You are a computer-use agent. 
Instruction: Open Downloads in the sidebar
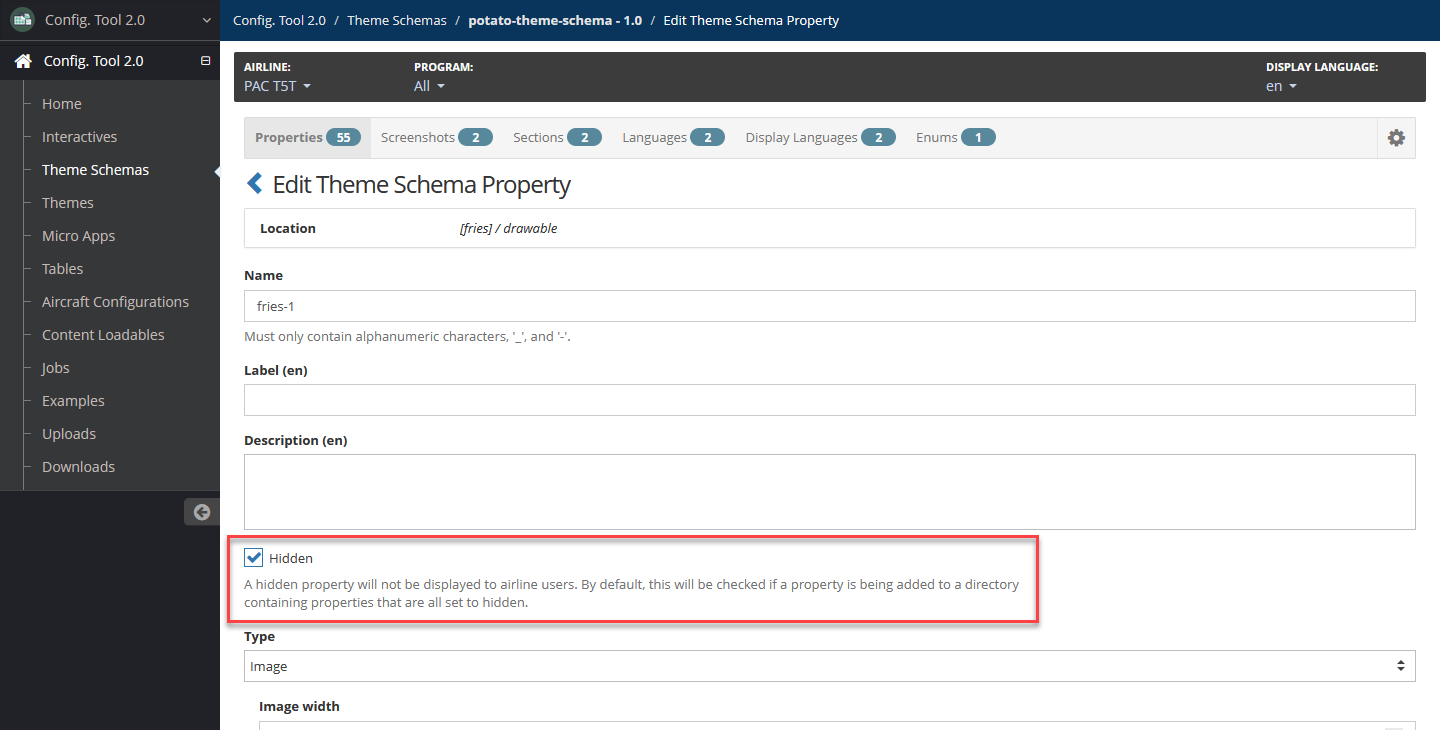pyautogui.click(x=78, y=467)
